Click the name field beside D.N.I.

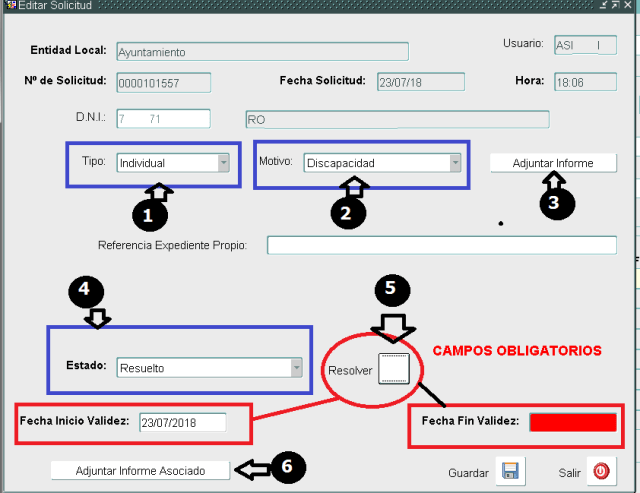click(x=396, y=119)
